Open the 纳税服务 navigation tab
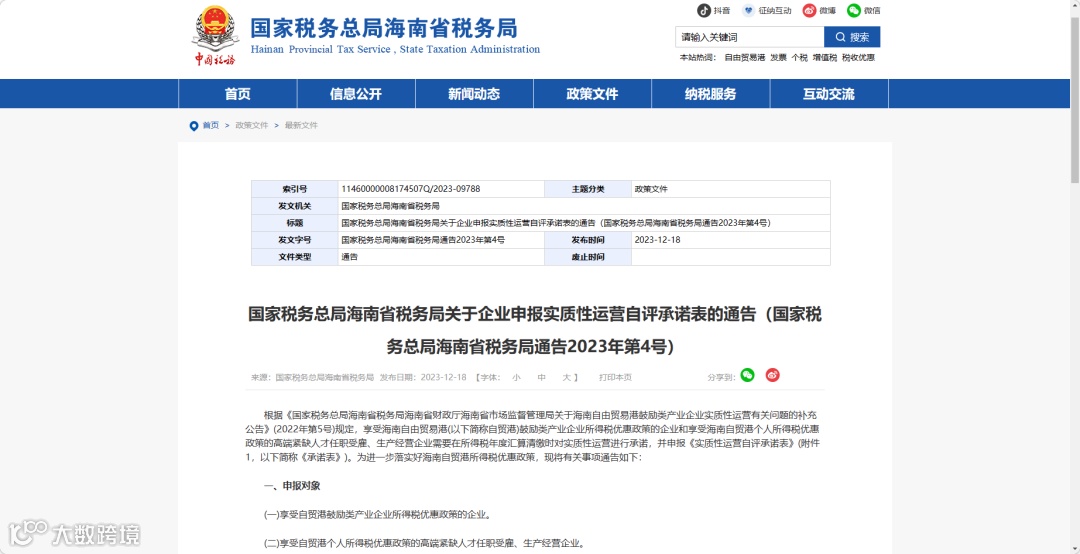1080x554 pixels. point(710,94)
